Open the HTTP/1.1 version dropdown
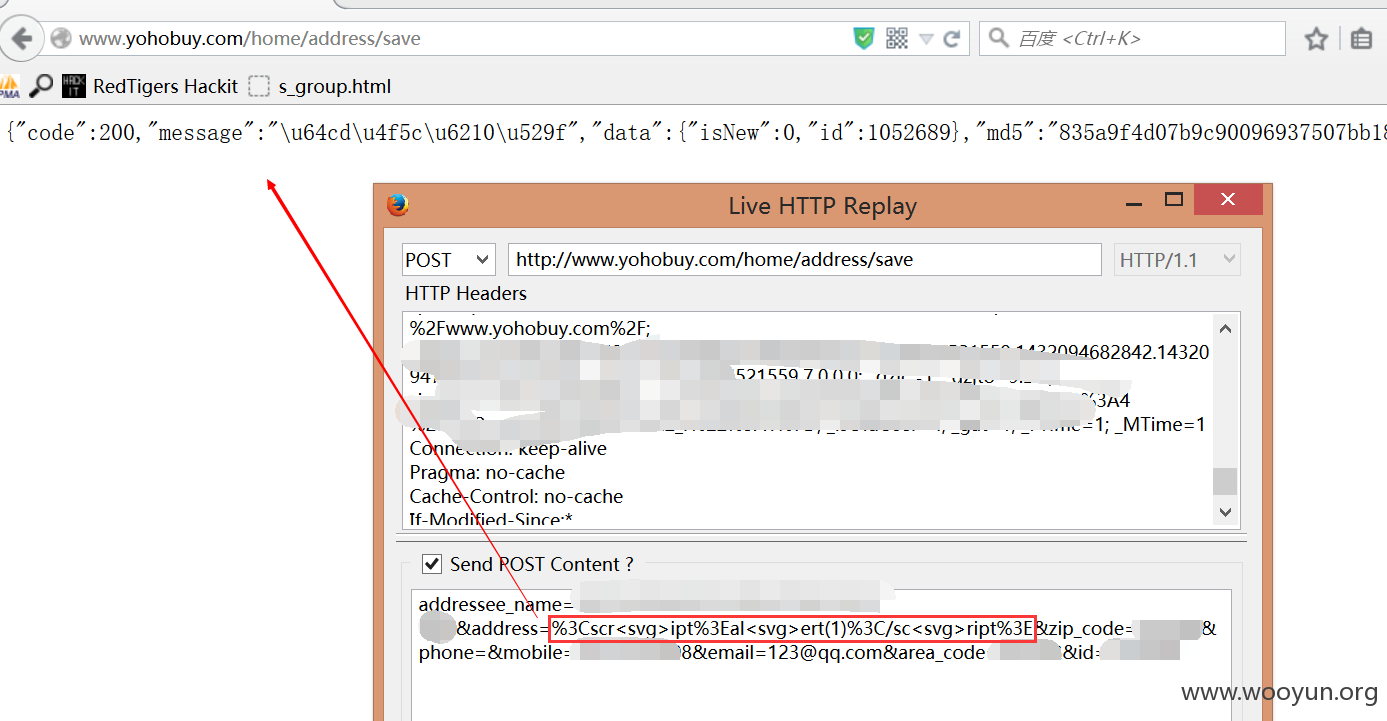1387x721 pixels. (1177, 260)
